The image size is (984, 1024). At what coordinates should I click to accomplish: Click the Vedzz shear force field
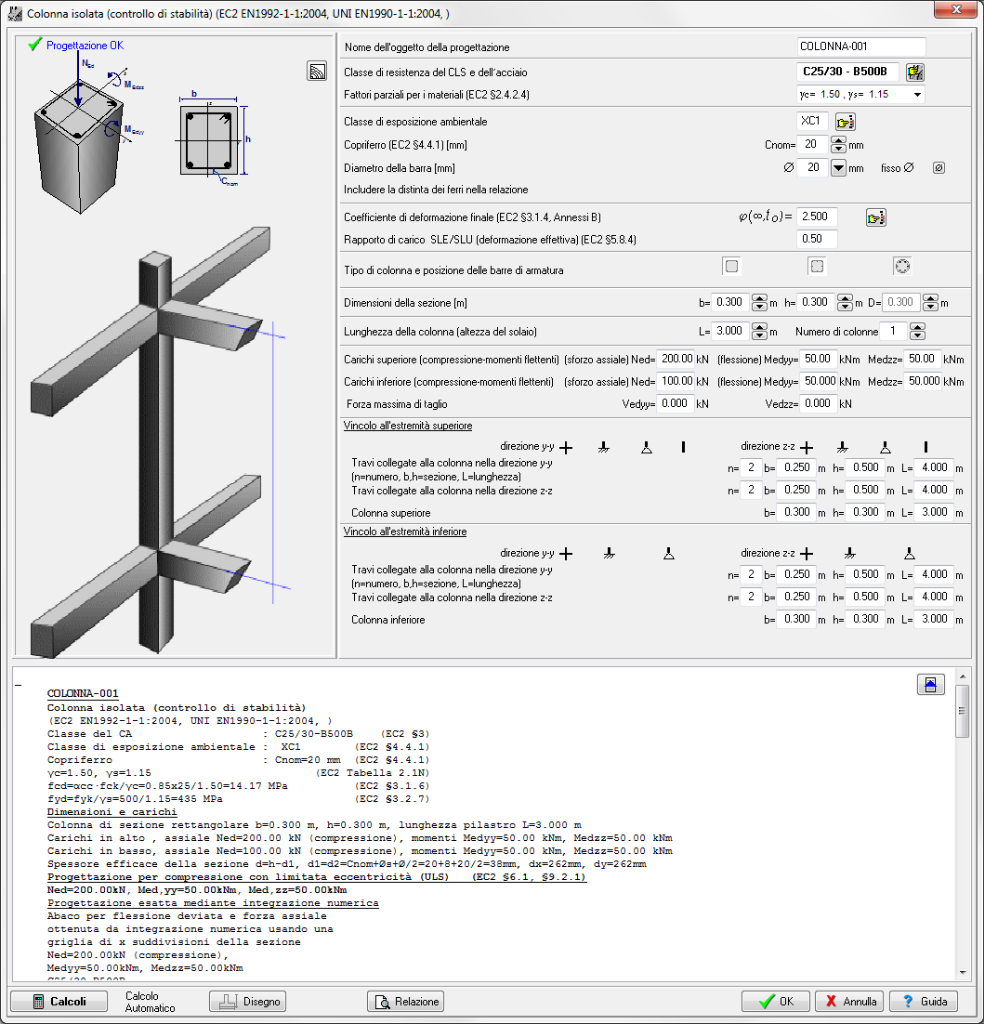[x=818, y=404]
